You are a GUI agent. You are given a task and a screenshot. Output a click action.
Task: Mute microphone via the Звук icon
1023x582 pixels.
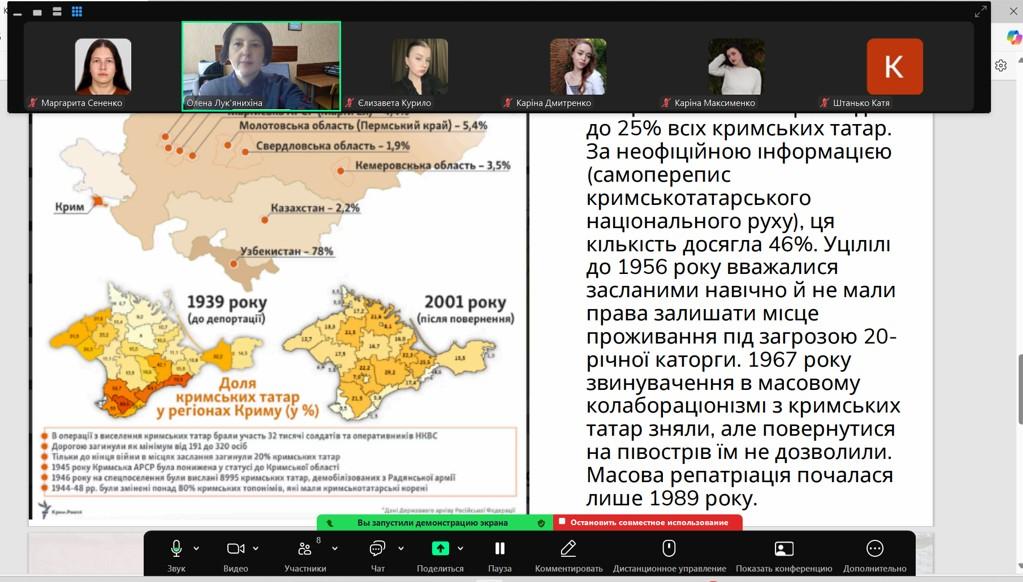tap(176, 549)
